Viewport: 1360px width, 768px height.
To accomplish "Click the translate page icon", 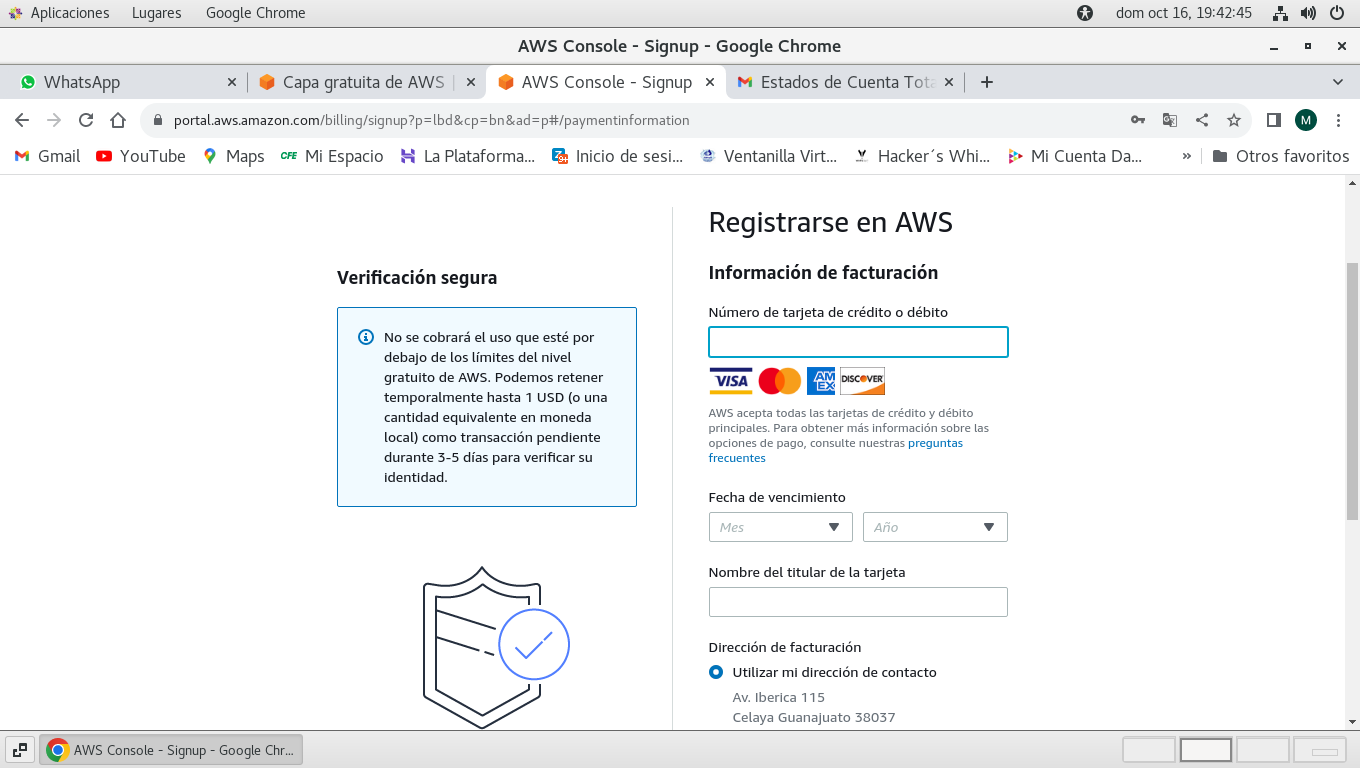I will [1170, 120].
